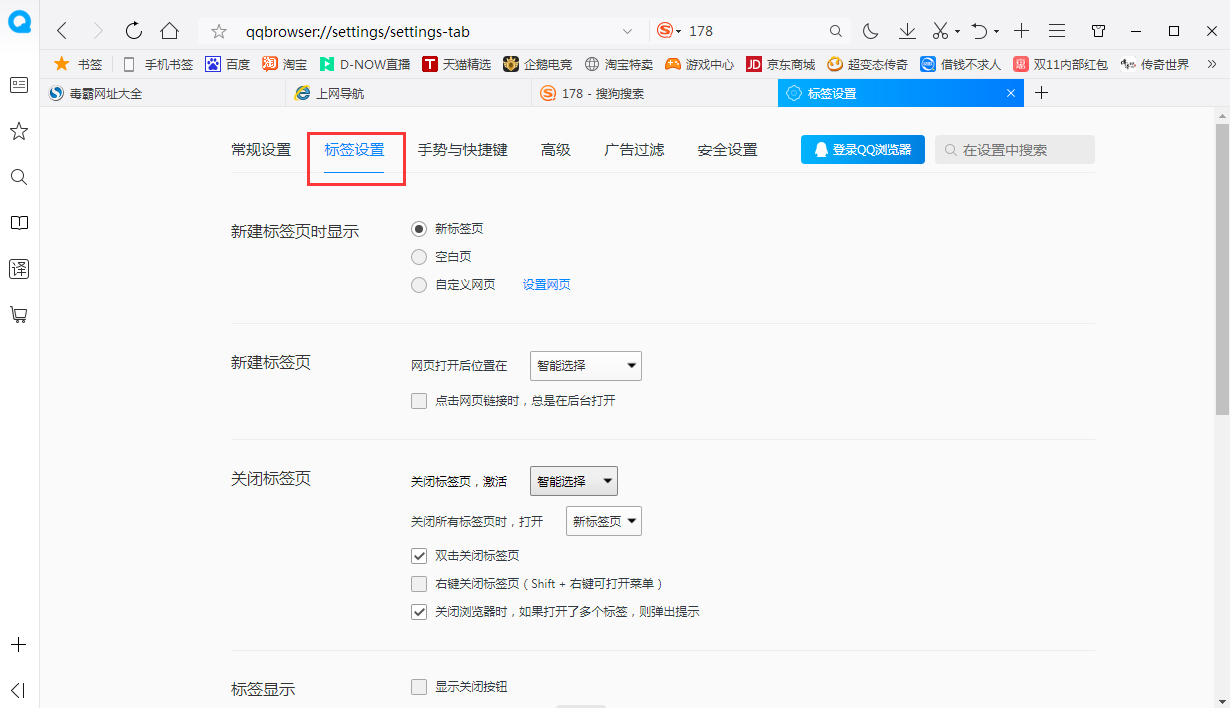This screenshot has width=1230, height=708.
Task: Open the search icon in the sidebar
Action: (x=19, y=177)
